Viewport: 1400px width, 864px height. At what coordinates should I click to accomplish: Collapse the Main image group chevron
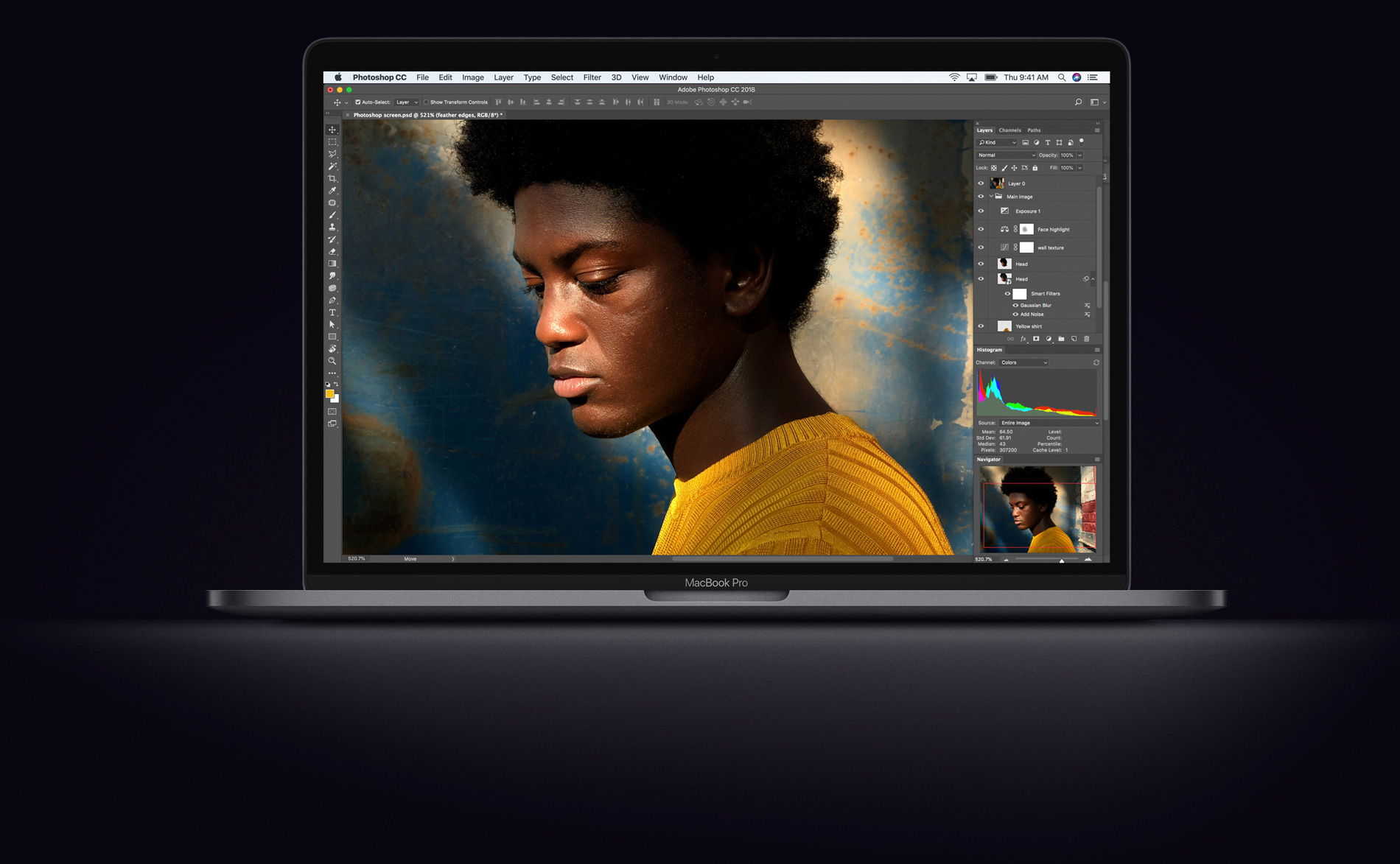pos(991,197)
